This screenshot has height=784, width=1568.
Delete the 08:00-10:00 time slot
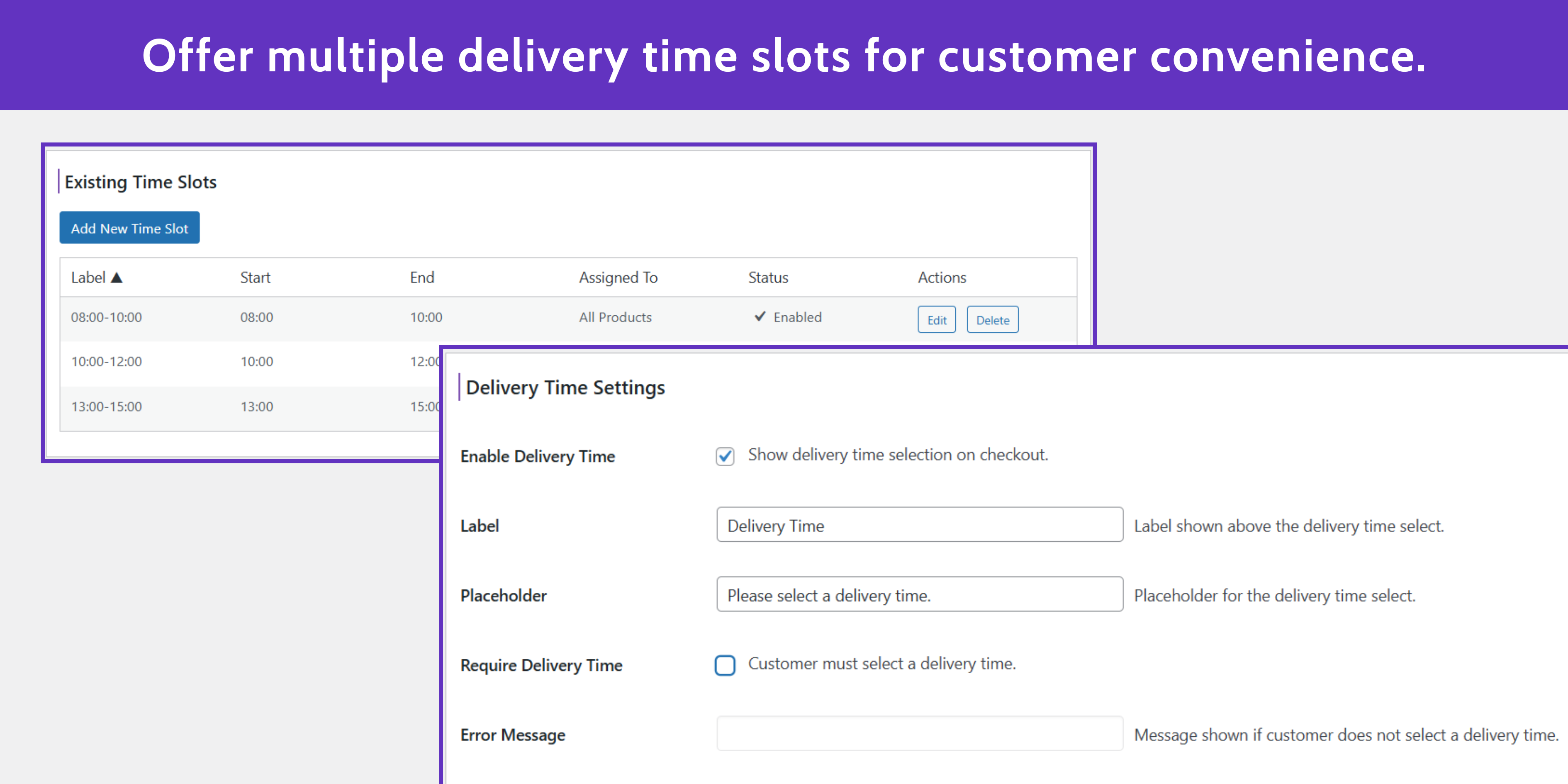[x=992, y=319]
